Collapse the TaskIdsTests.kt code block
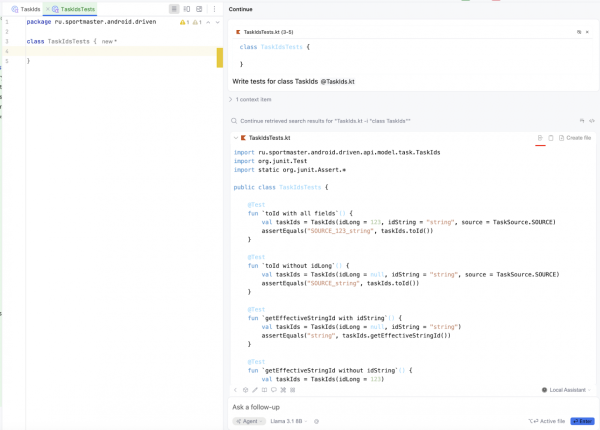Image resolution: width=600 pixels, height=430 pixels. (x=236, y=138)
